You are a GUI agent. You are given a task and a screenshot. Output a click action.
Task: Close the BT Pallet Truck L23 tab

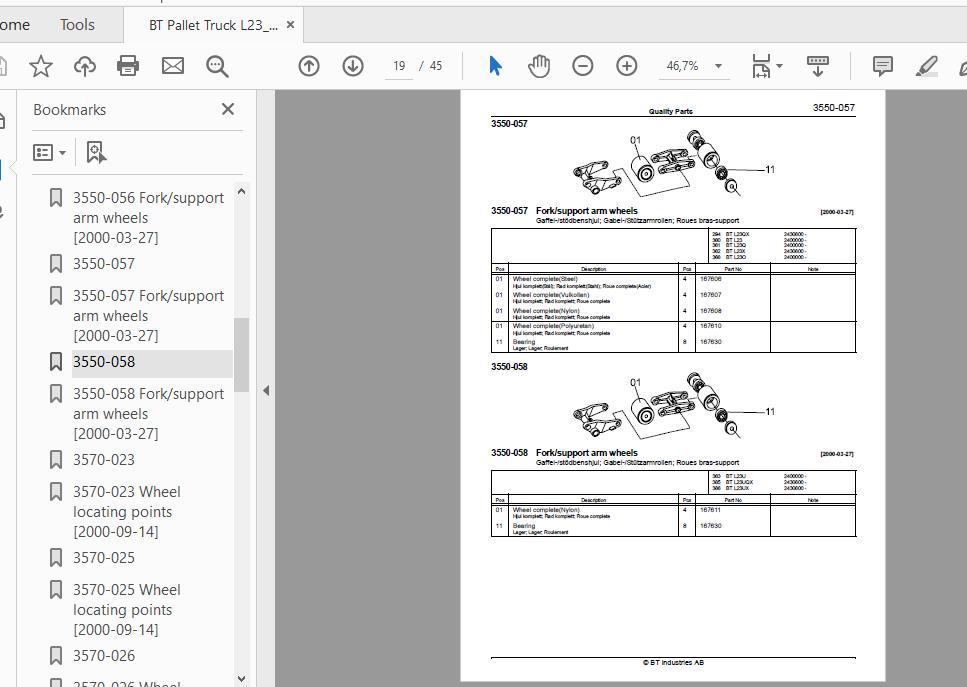(x=290, y=25)
